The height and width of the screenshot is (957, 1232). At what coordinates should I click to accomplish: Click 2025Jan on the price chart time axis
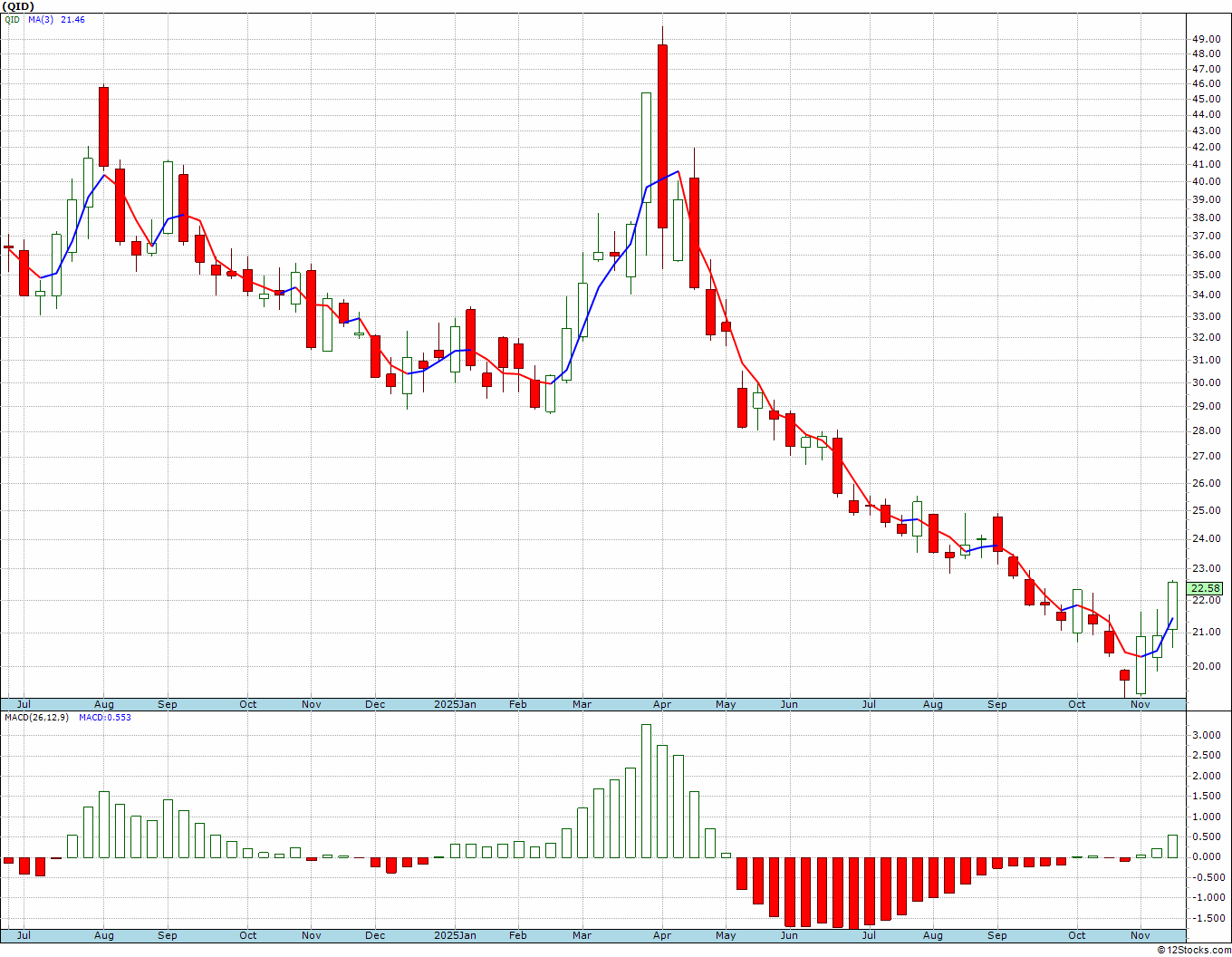point(455,704)
